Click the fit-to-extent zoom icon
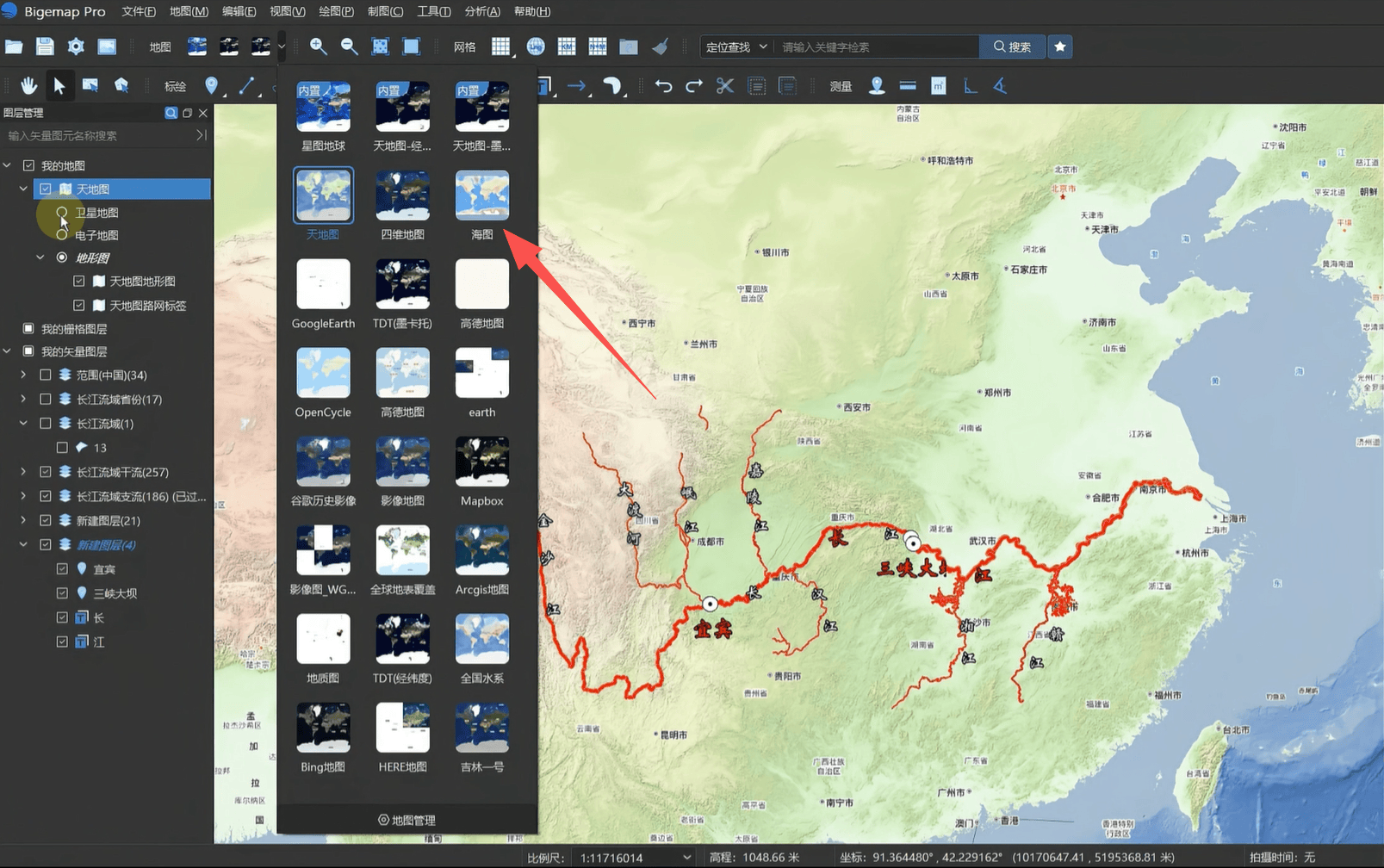The width and height of the screenshot is (1384, 868). [x=380, y=46]
